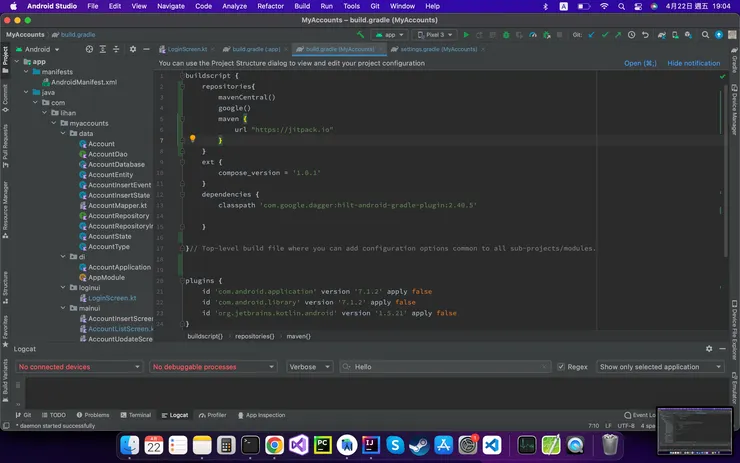The height and width of the screenshot is (463, 740).
Task: Click the Logcat search filter field
Action: click(x=445, y=367)
